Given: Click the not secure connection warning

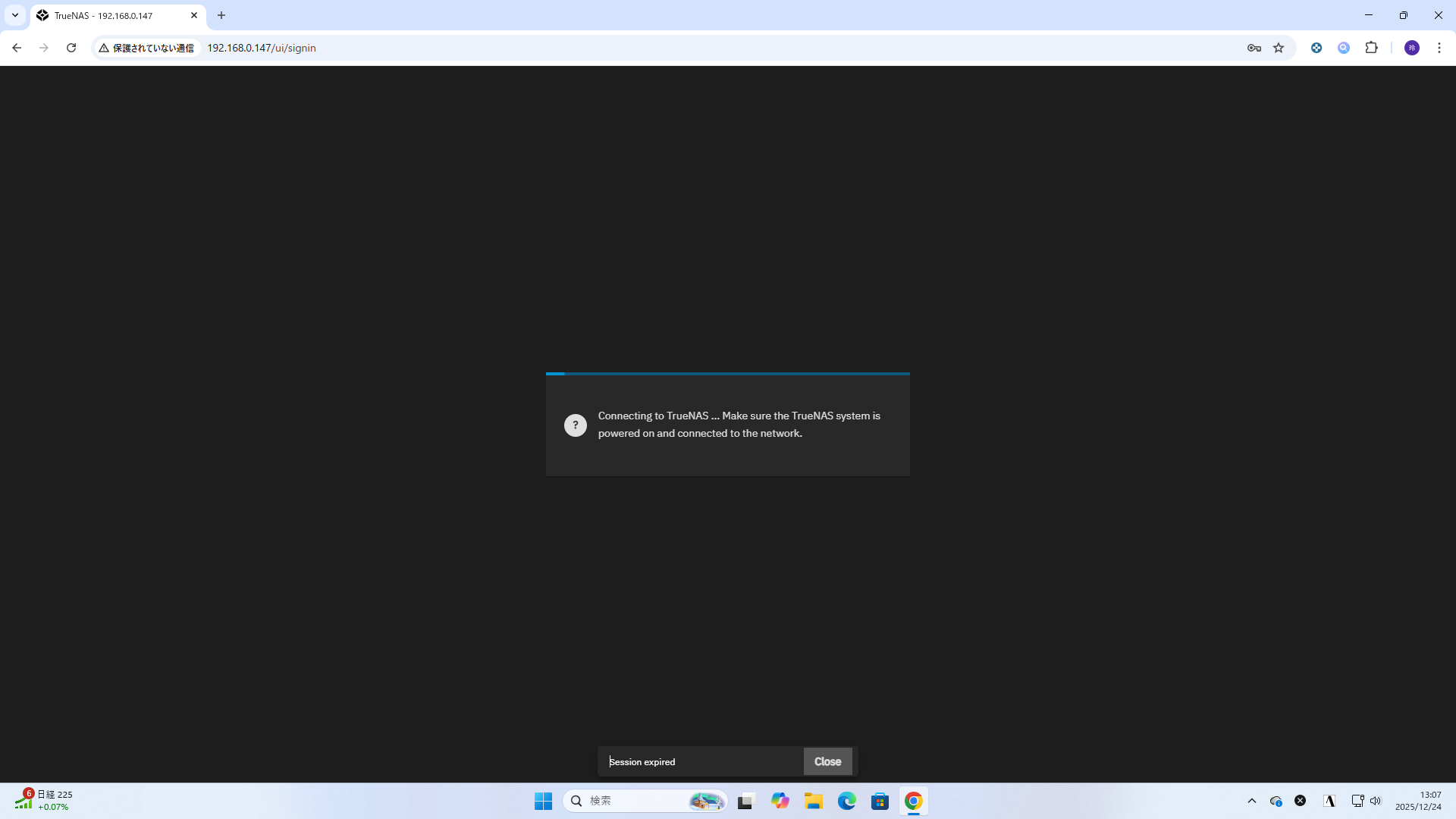Looking at the screenshot, I should click(x=146, y=48).
